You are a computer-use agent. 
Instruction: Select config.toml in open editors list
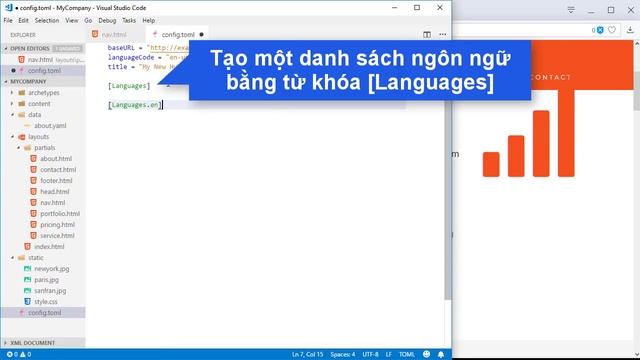click(x=43, y=71)
